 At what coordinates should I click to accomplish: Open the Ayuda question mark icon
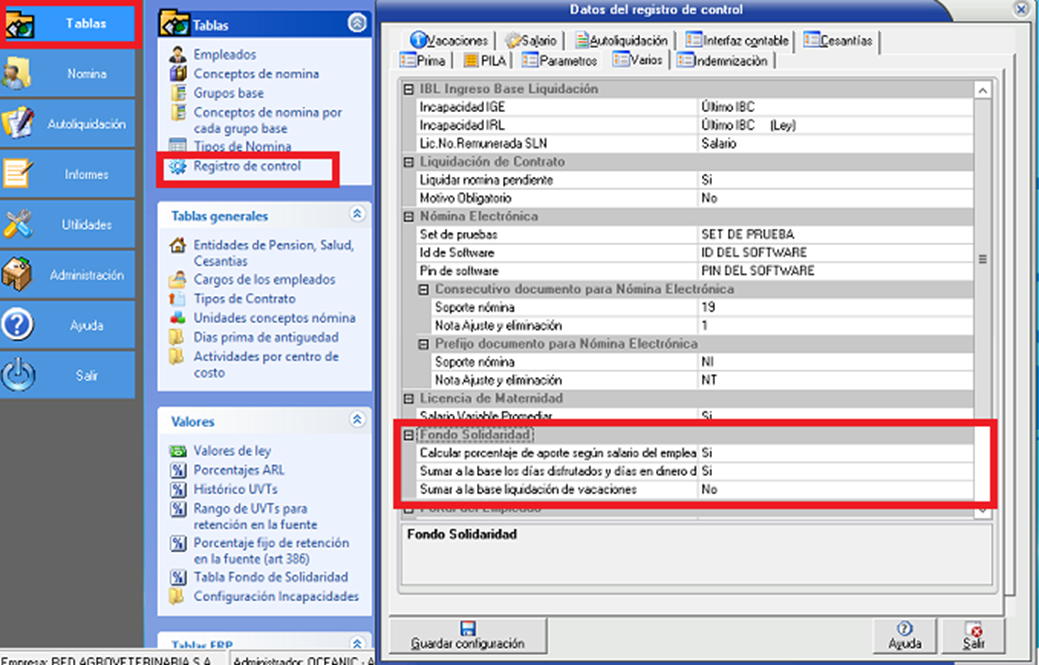click(x=20, y=325)
